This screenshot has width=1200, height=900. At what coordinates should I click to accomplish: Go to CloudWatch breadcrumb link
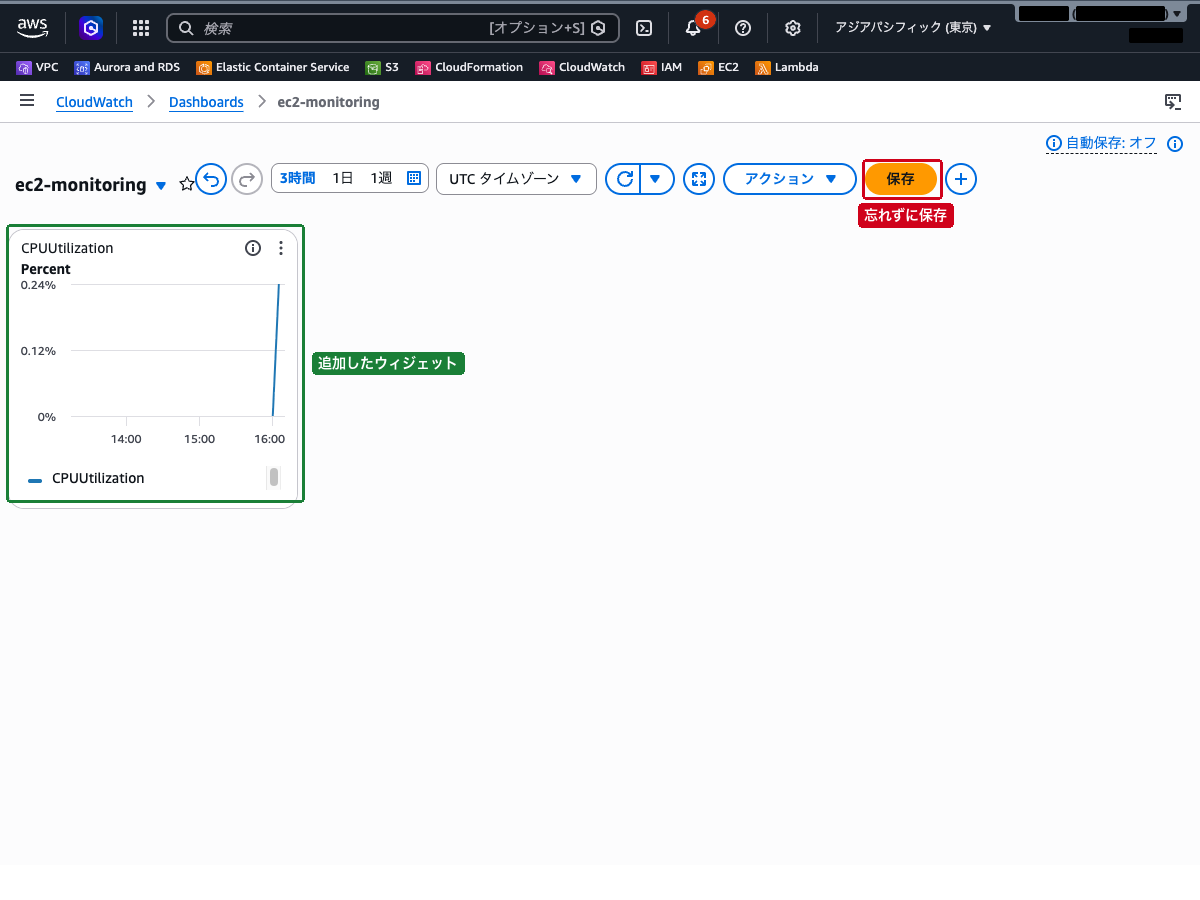tap(94, 102)
